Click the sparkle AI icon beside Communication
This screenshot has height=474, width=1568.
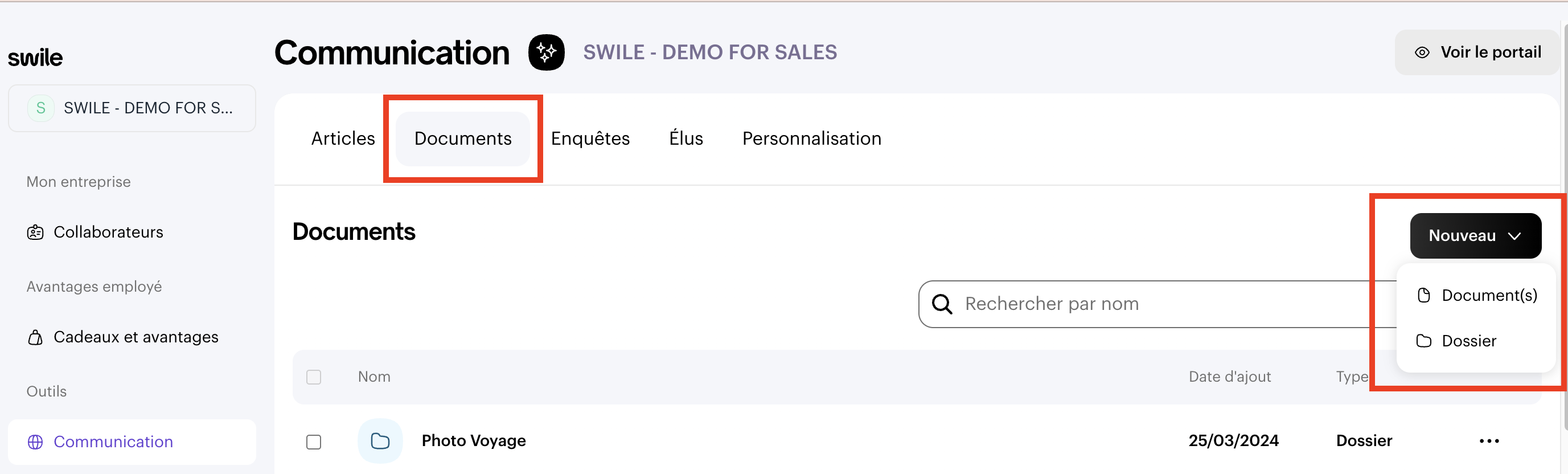546,52
